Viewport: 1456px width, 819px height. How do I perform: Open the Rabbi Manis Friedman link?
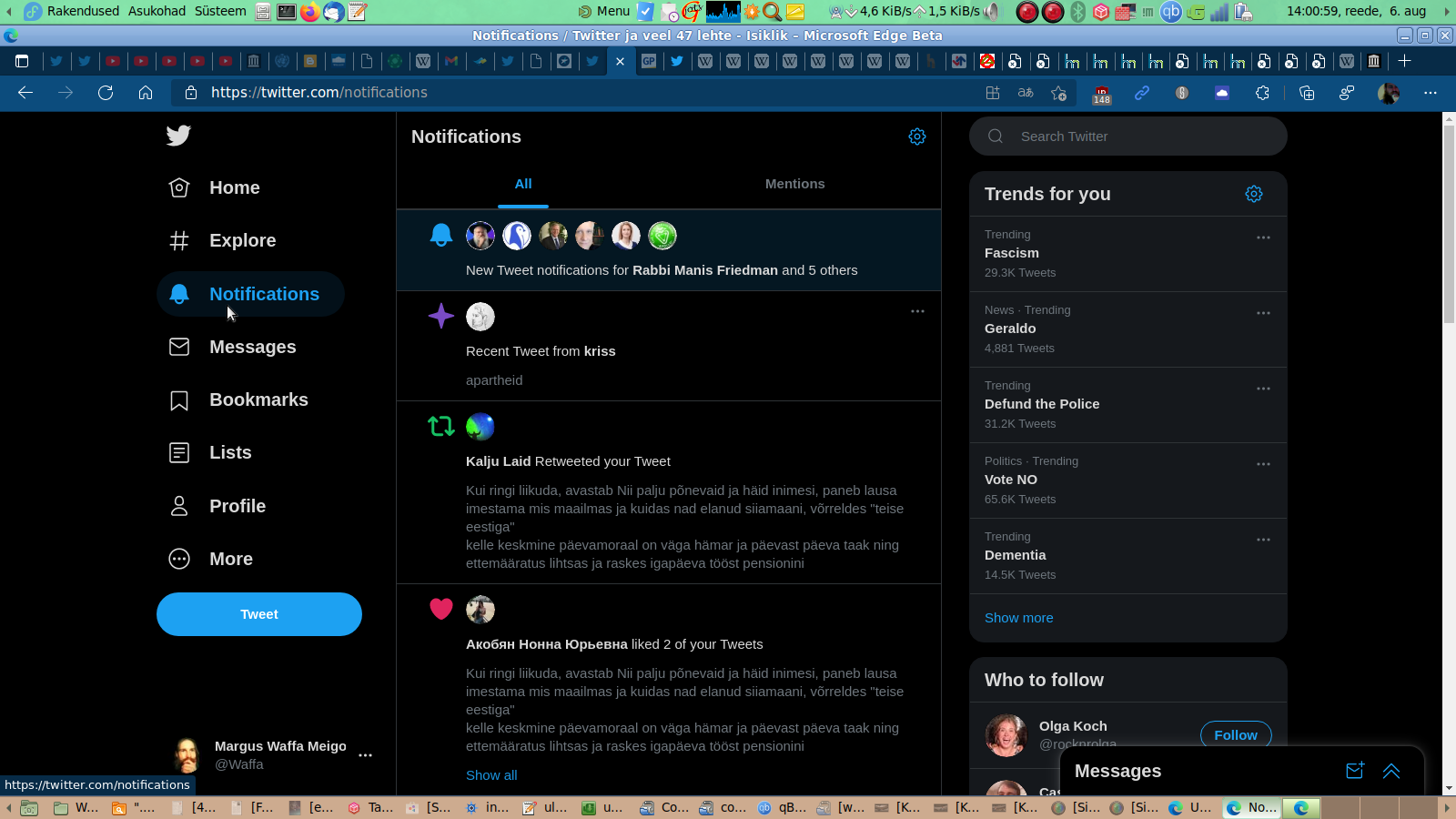point(705,270)
